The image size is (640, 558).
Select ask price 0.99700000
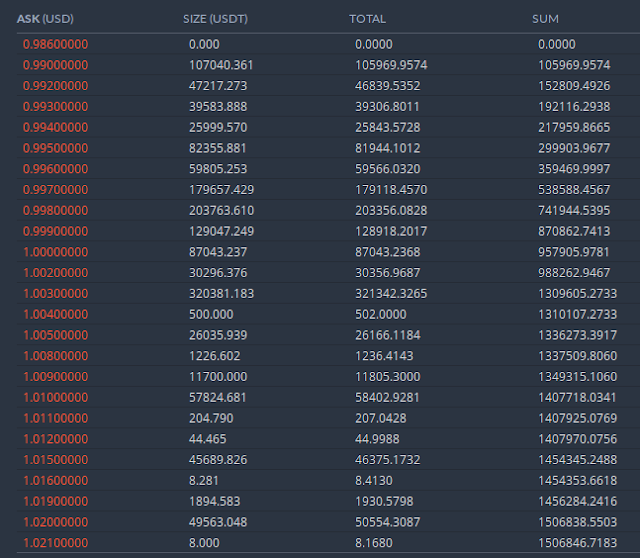point(56,189)
